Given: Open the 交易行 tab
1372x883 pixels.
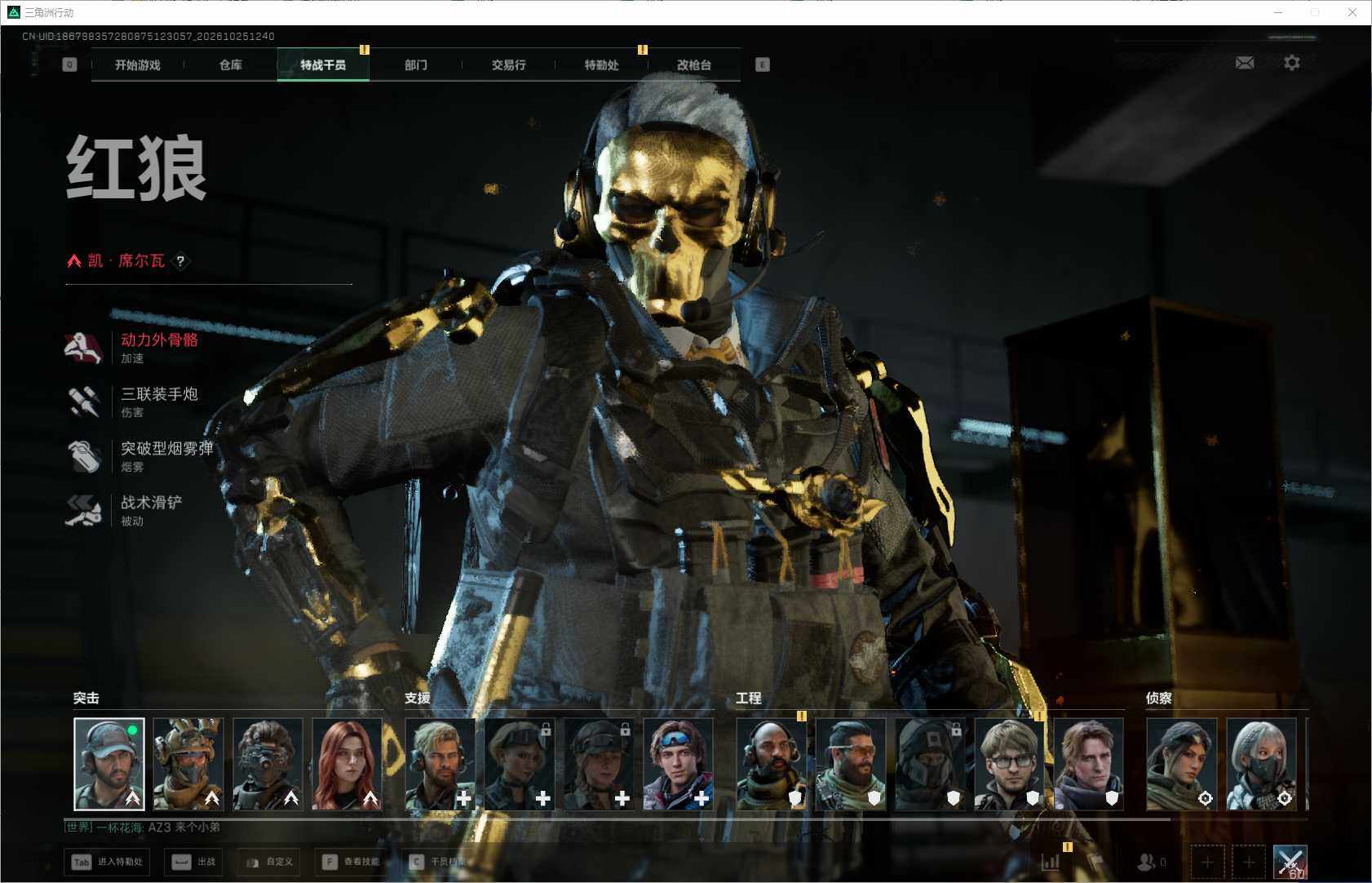Looking at the screenshot, I should 509,64.
